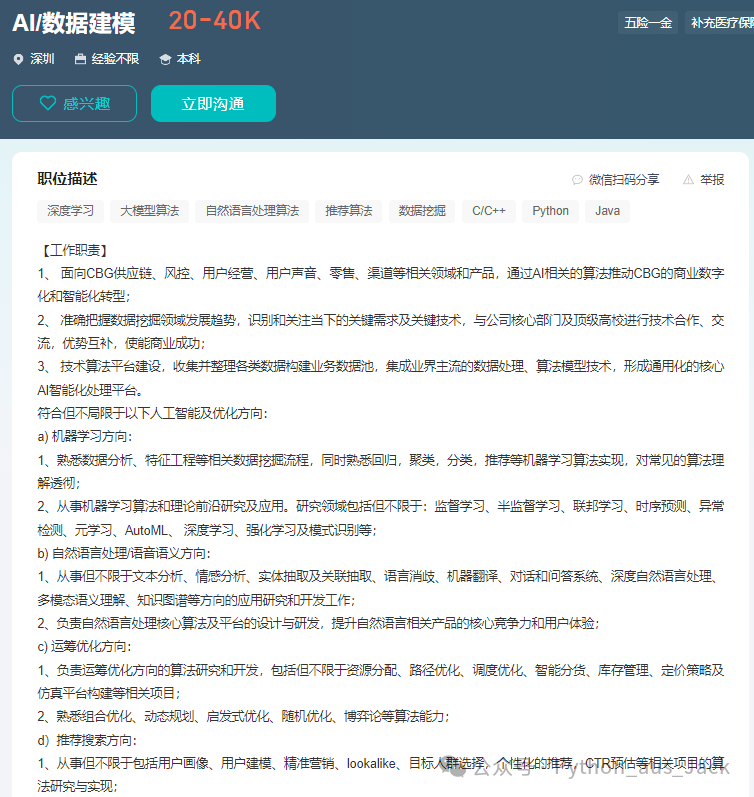Select the 推荐算法 skill tag
This screenshot has height=797, width=754.
click(x=349, y=211)
